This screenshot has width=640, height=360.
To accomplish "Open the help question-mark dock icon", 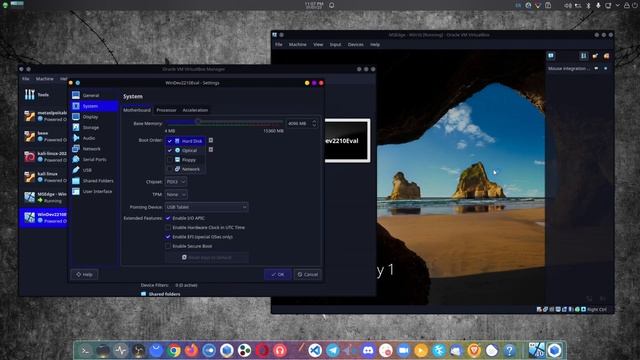I will tap(509, 350).
